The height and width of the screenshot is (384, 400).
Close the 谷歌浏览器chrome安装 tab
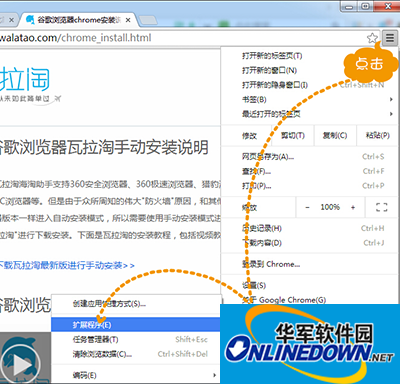[128, 20]
